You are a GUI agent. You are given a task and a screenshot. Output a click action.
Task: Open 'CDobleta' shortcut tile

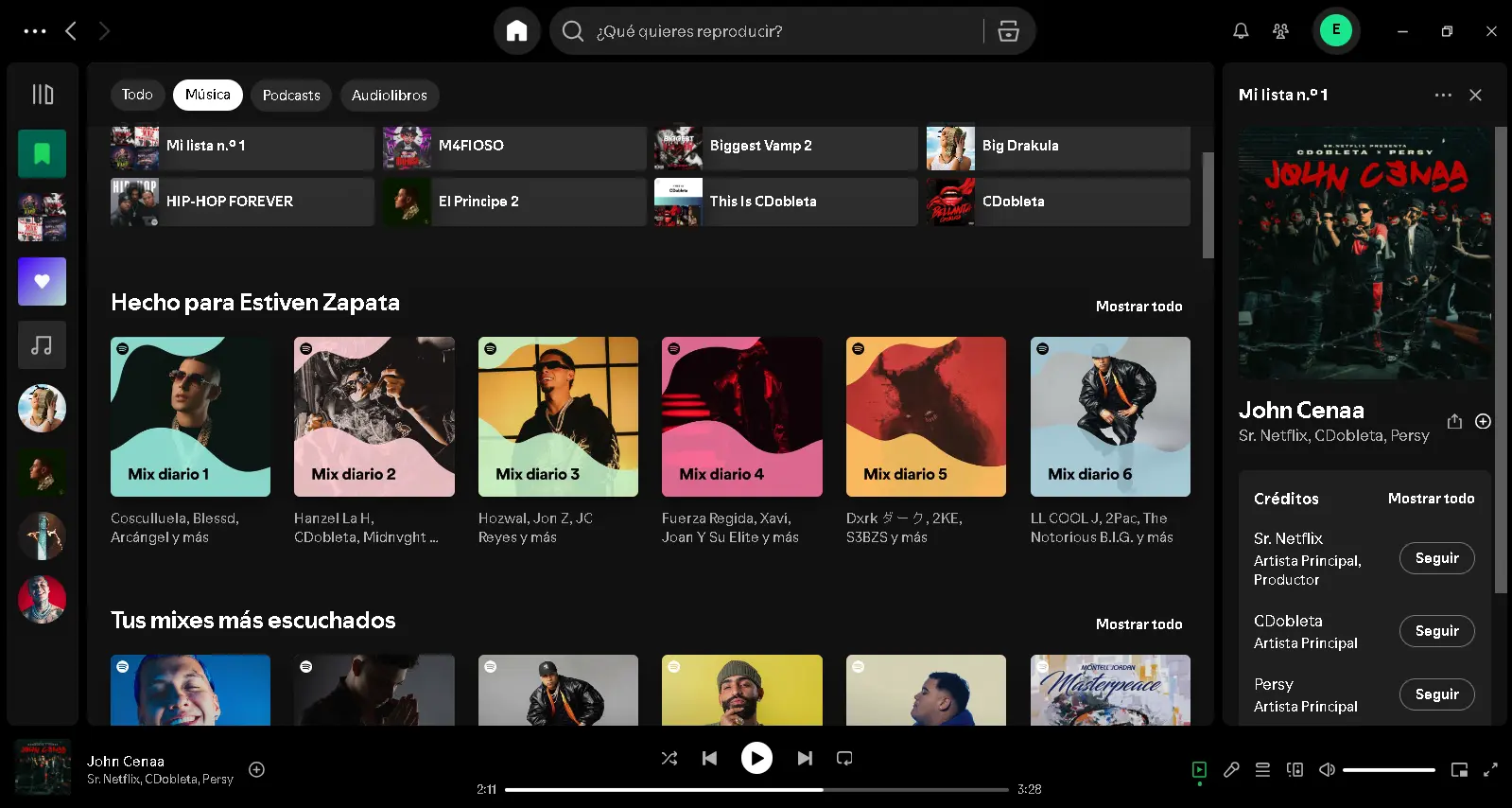tap(1058, 202)
